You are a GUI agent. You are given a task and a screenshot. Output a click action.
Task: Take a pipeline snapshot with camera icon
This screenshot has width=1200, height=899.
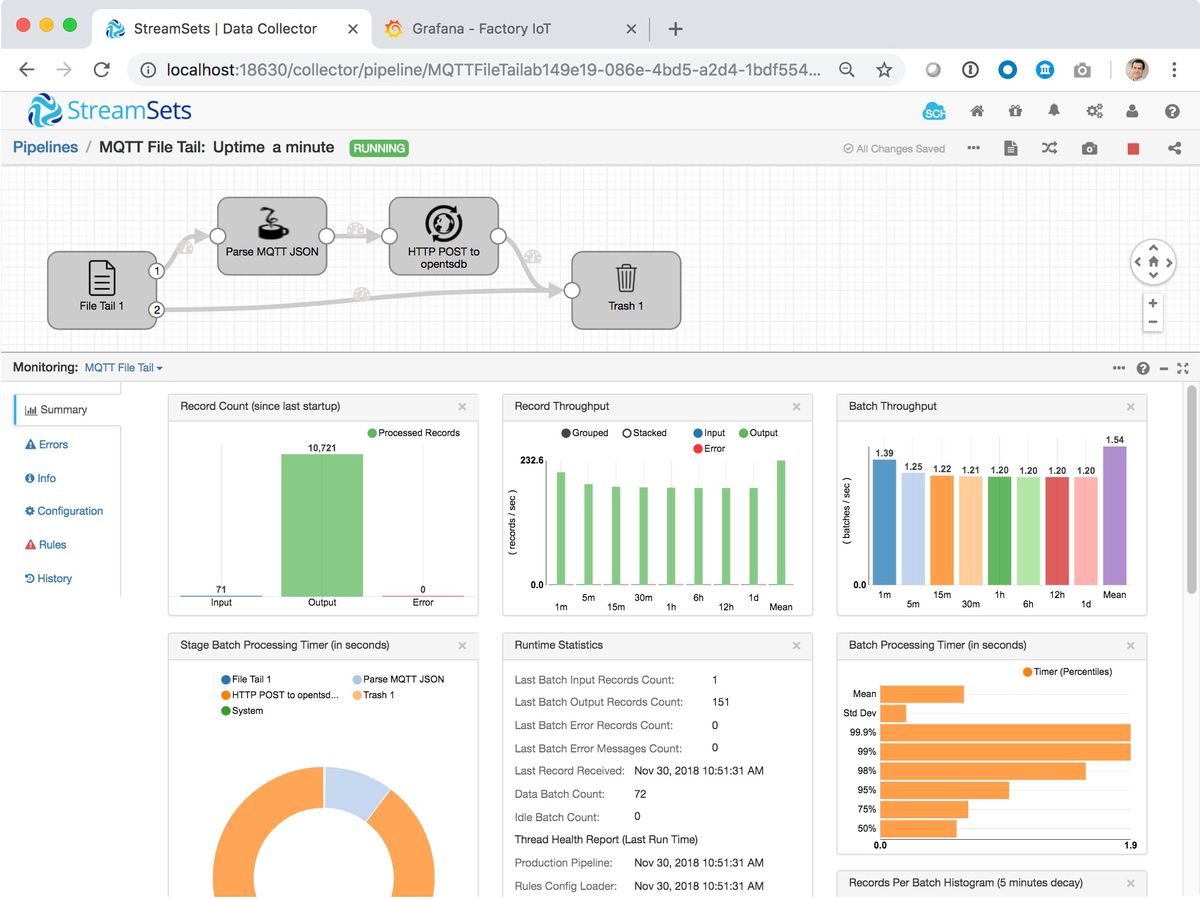(1090, 148)
